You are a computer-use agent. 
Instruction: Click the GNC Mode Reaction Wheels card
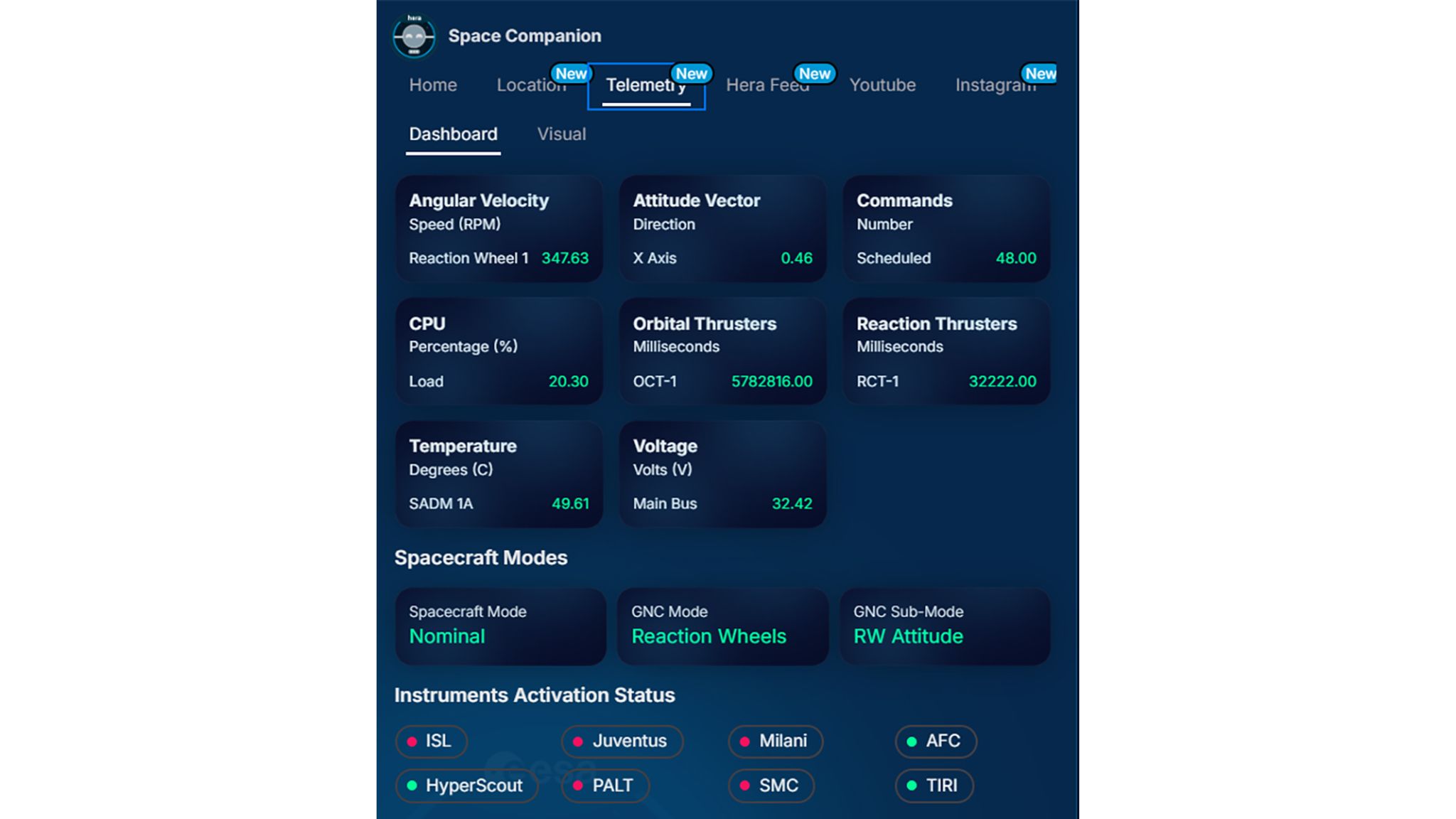(x=722, y=626)
